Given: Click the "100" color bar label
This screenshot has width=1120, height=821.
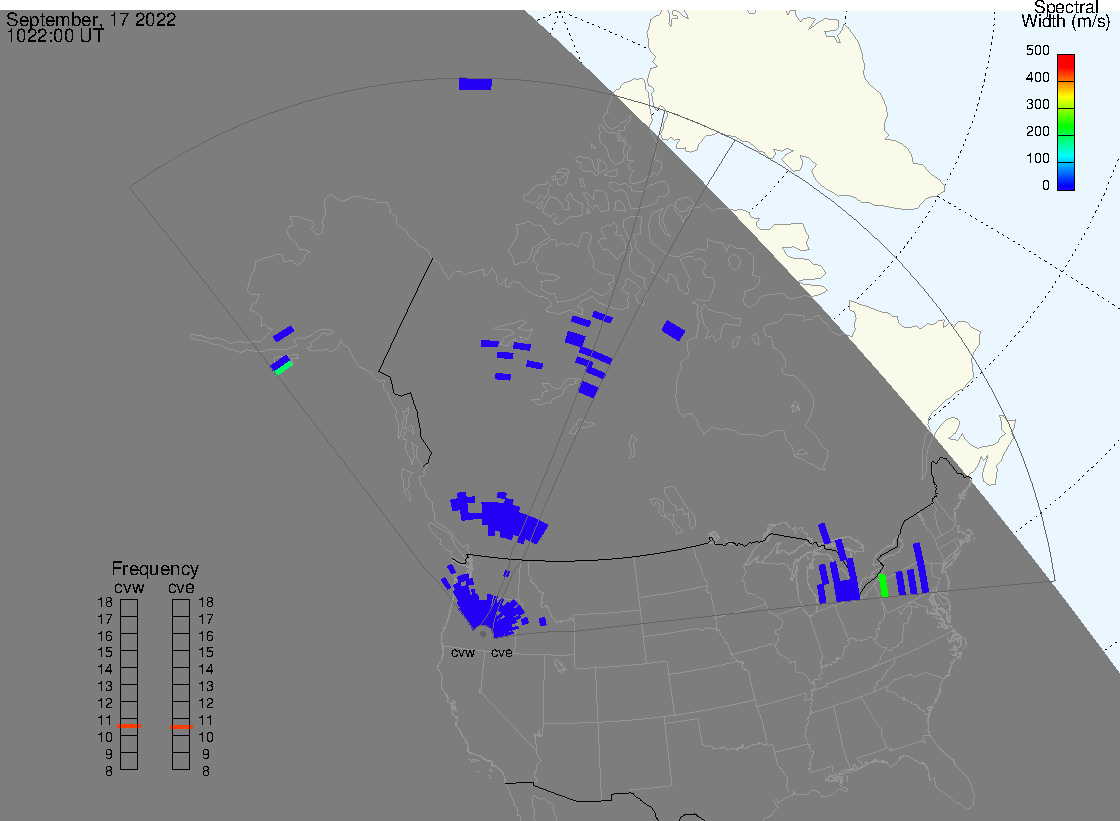Looking at the screenshot, I should click(x=1037, y=159).
